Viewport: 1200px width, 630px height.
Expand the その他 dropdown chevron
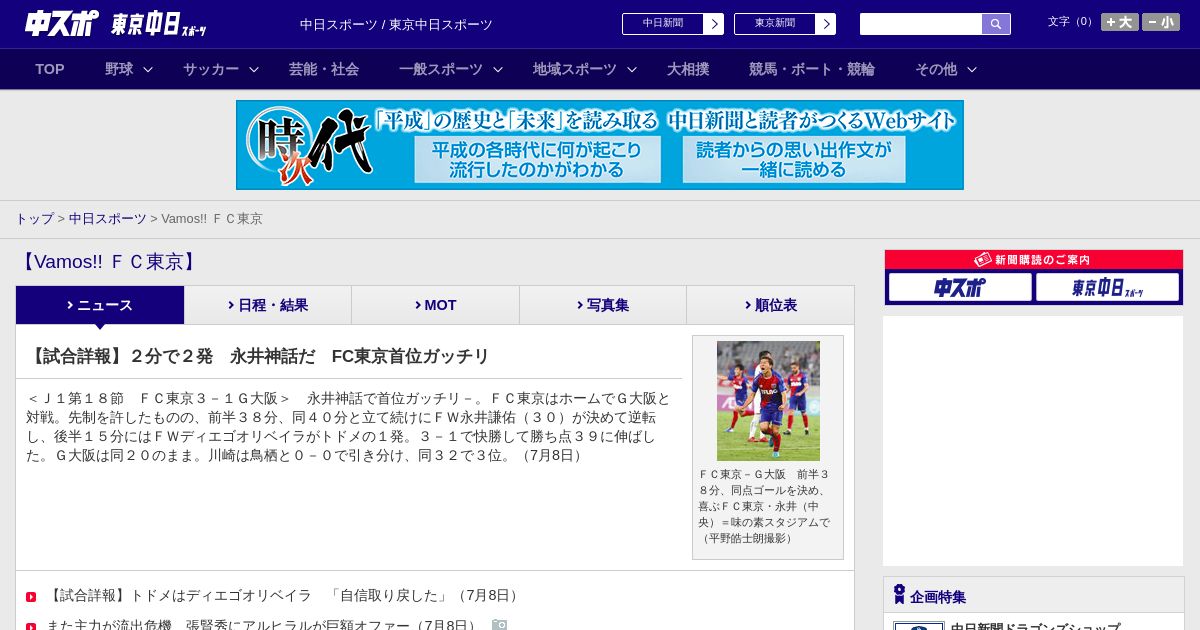(972, 69)
